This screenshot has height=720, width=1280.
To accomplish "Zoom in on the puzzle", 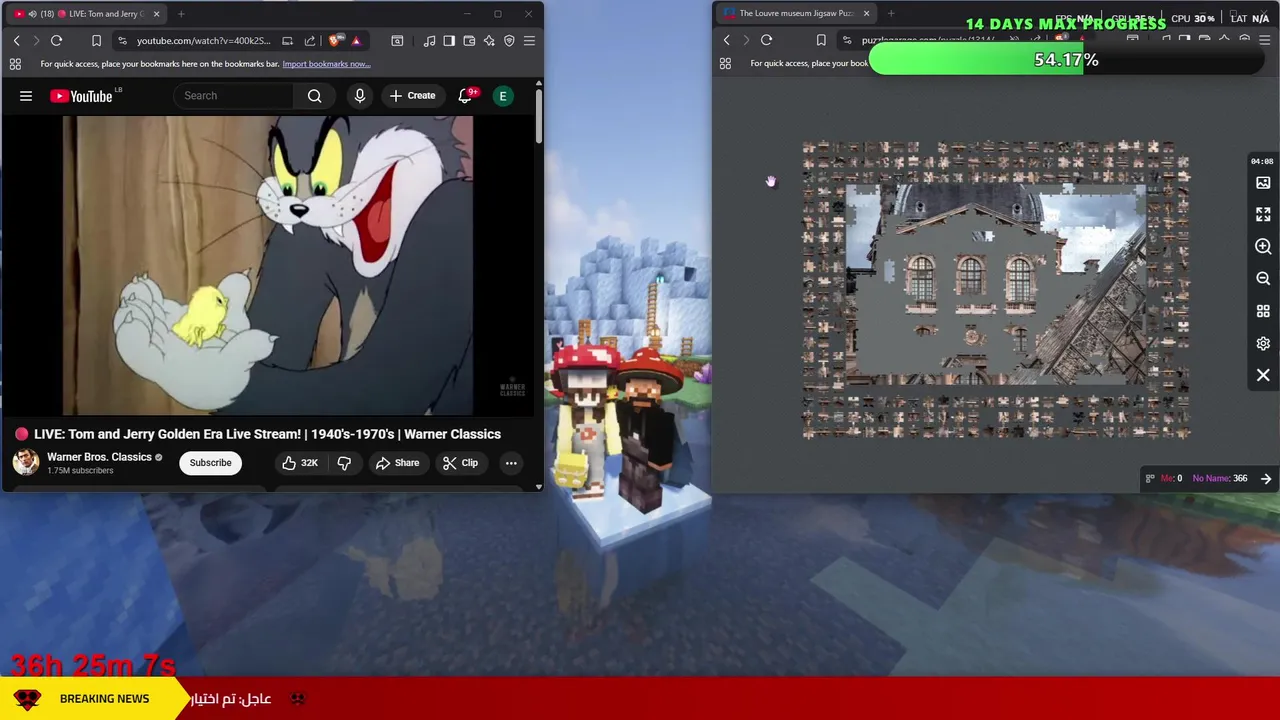I will click(x=1263, y=247).
